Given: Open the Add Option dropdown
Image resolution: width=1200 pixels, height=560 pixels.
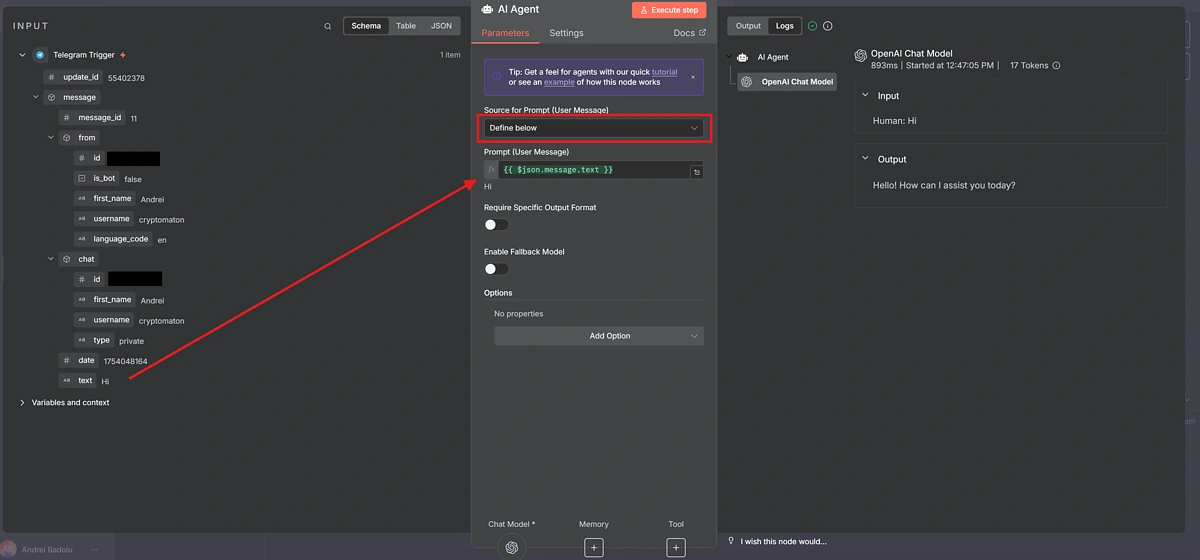Looking at the screenshot, I should [599, 336].
